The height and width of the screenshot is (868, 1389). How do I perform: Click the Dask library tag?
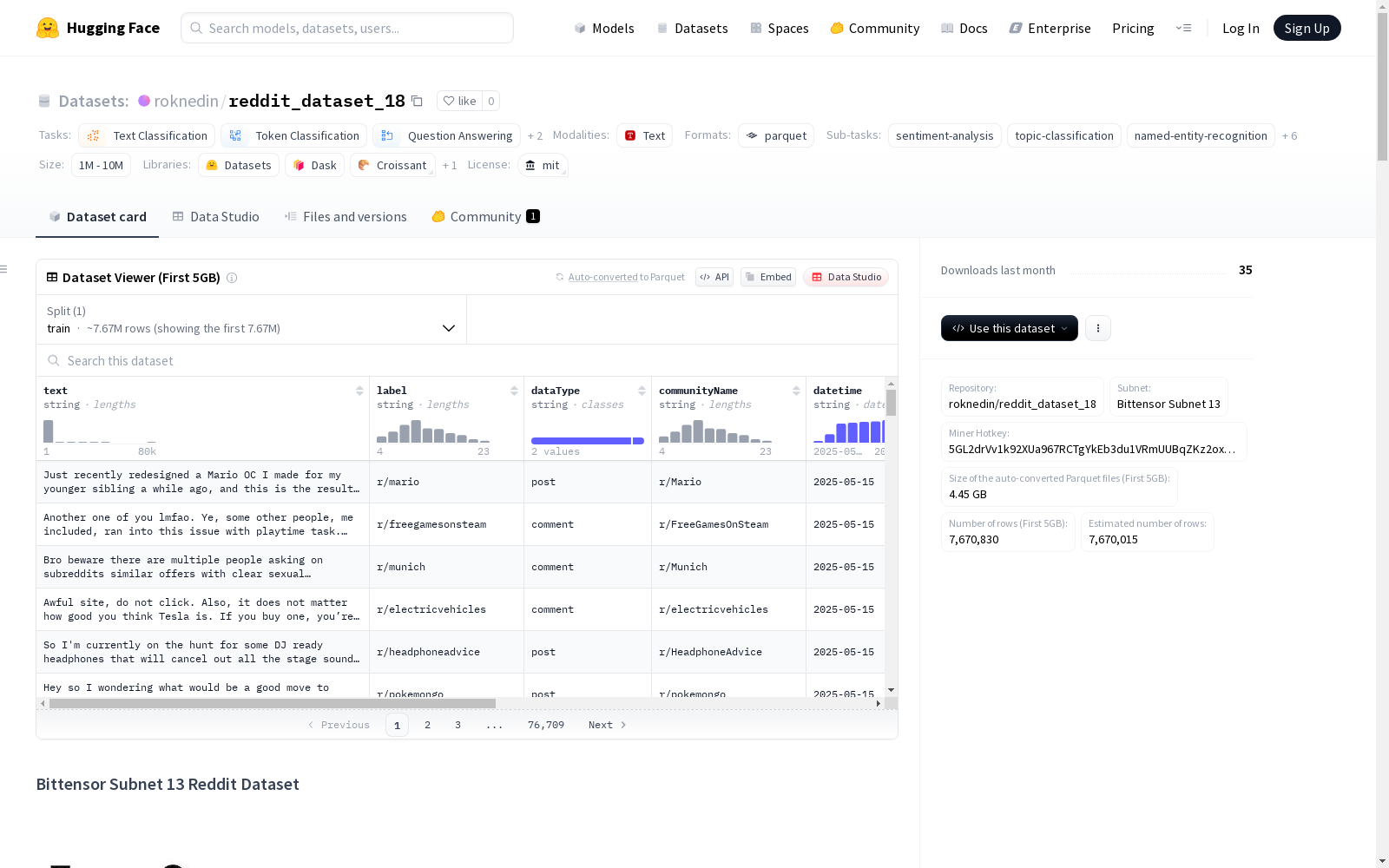coord(315,165)
